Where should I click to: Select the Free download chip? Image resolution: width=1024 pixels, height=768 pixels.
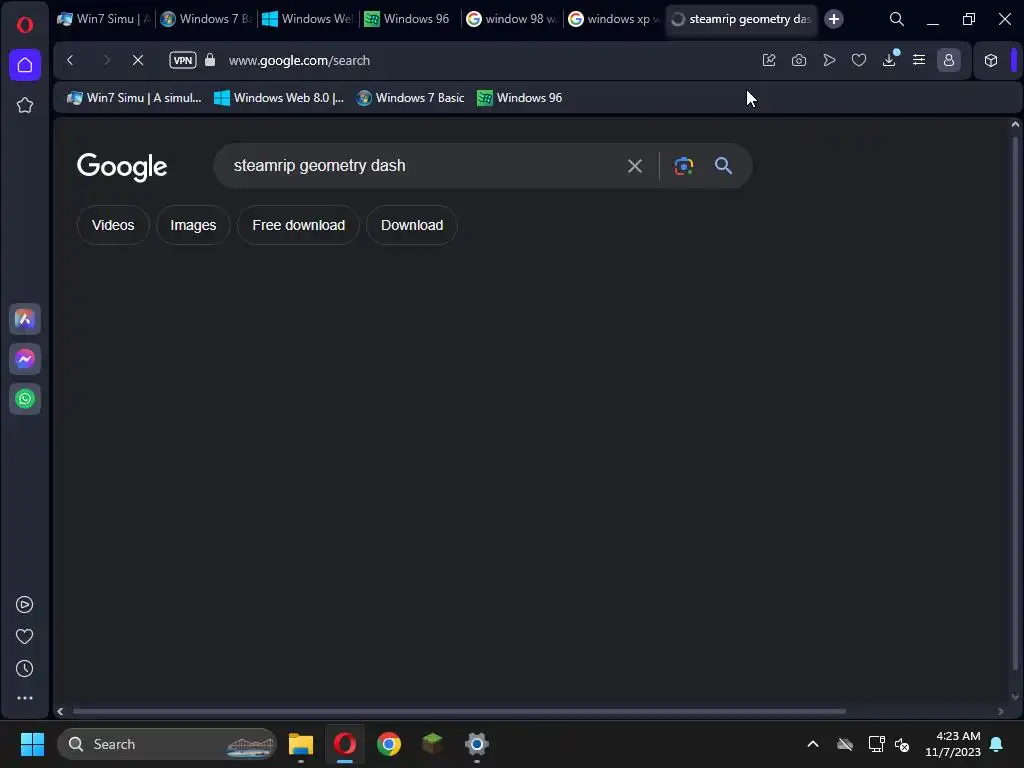click(298, 225)
